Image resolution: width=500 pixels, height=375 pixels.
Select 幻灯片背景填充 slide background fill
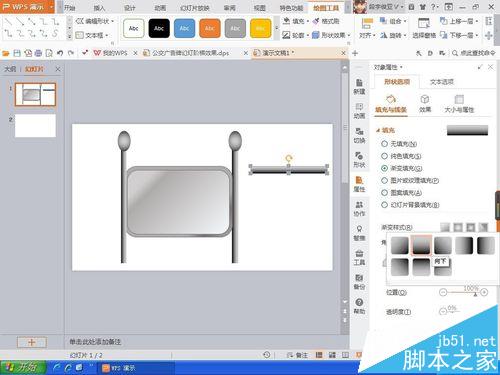(410, 205)
